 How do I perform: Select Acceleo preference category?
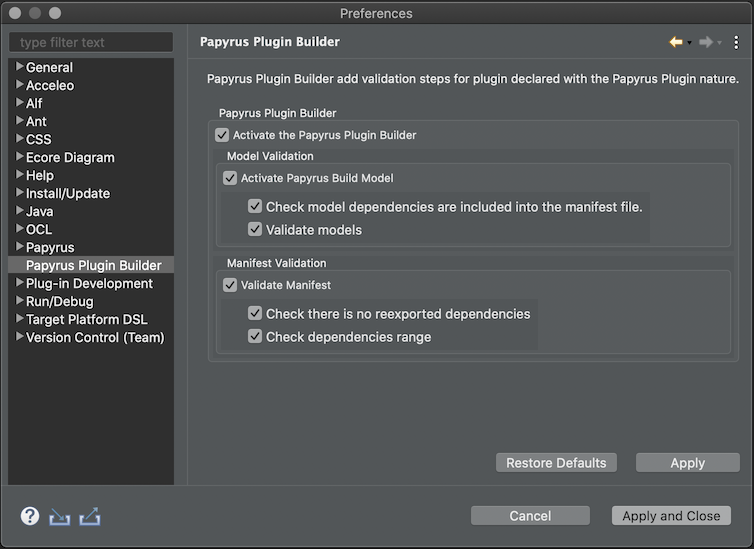[50, 86]
